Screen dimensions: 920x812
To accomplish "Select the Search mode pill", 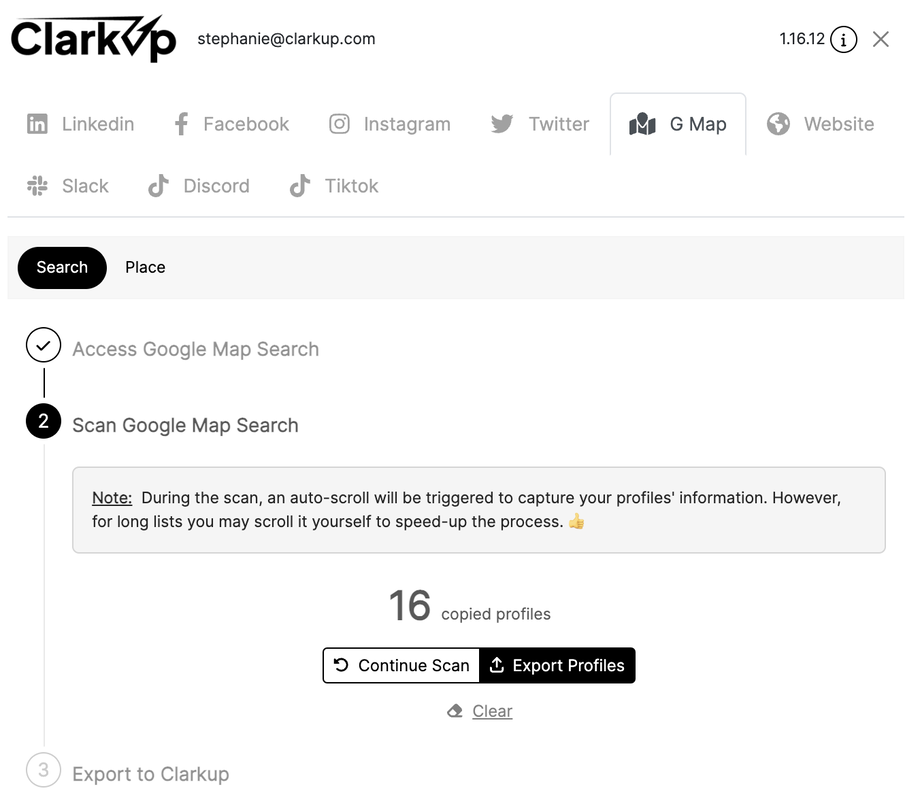I will 62,267.
